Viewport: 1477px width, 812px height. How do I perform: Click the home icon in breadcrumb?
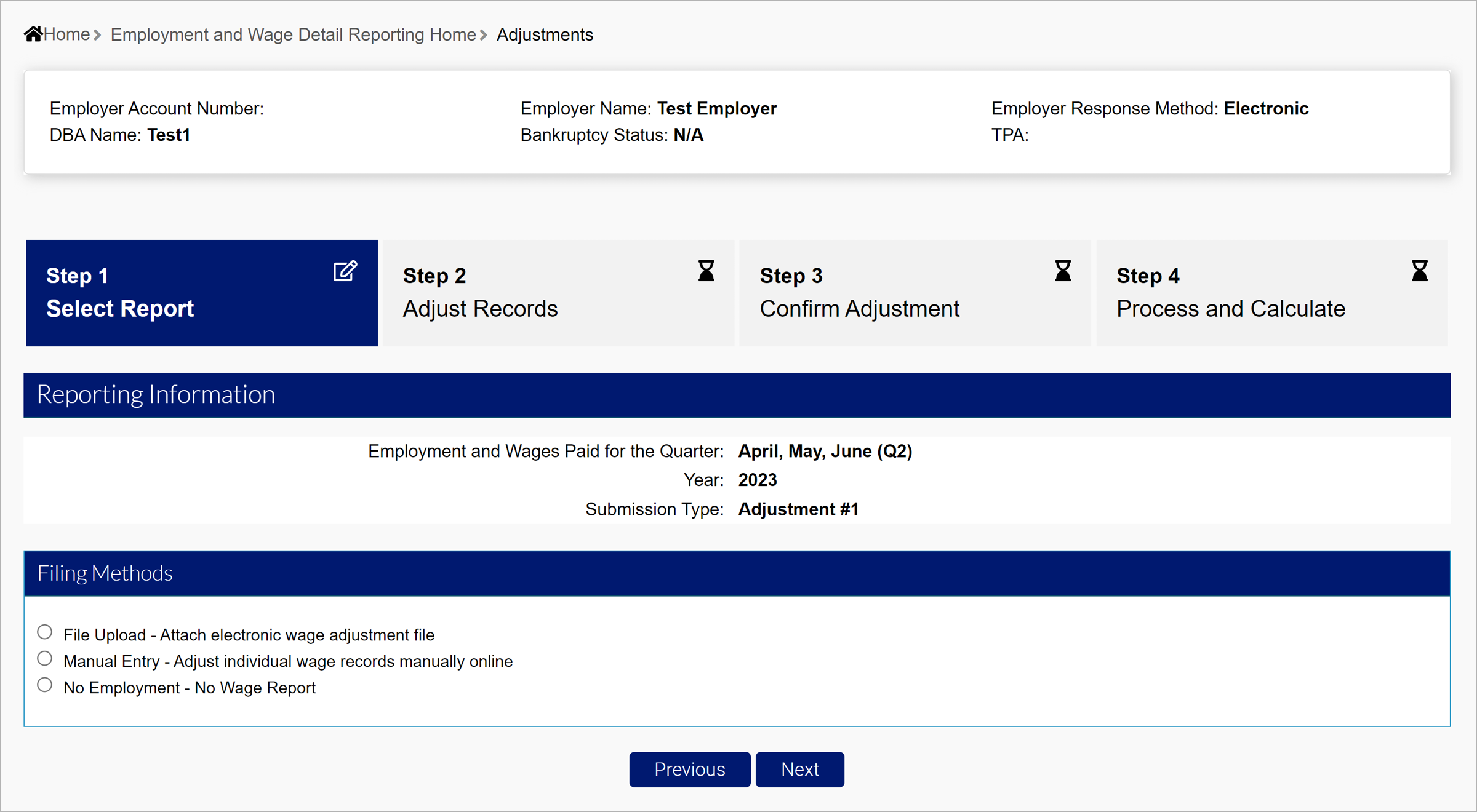(33, 34)
